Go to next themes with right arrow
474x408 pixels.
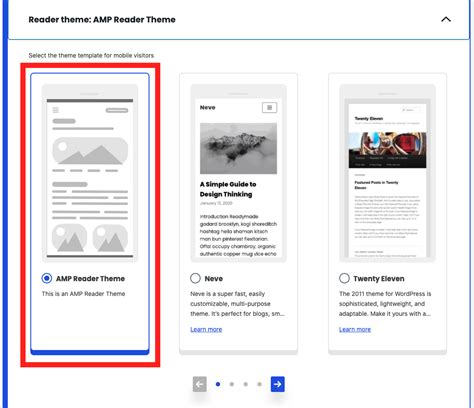click(278, 384)
